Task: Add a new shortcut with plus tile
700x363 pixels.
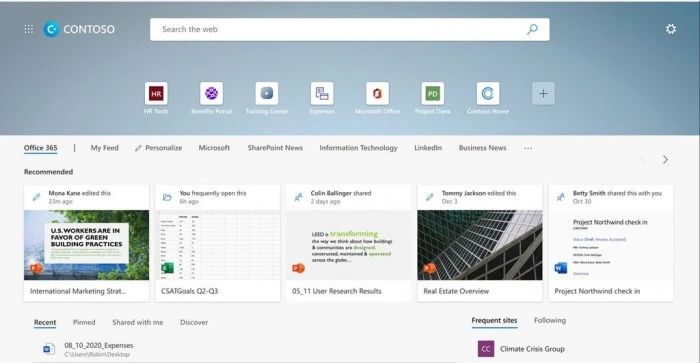Action: [x=543, y=93]
